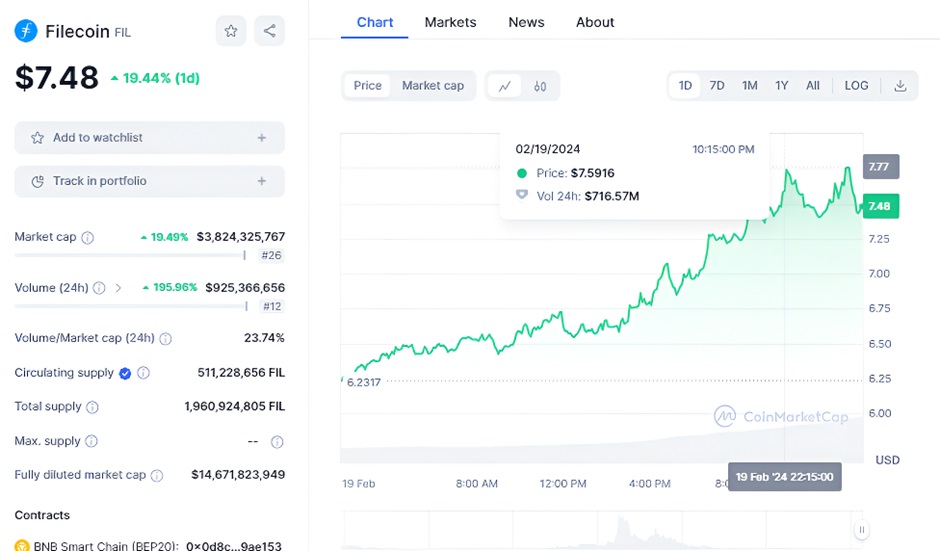This screenshot has width=940, height=551.
Task: Click info icon next to Market cap
Action: click(88, 238)
